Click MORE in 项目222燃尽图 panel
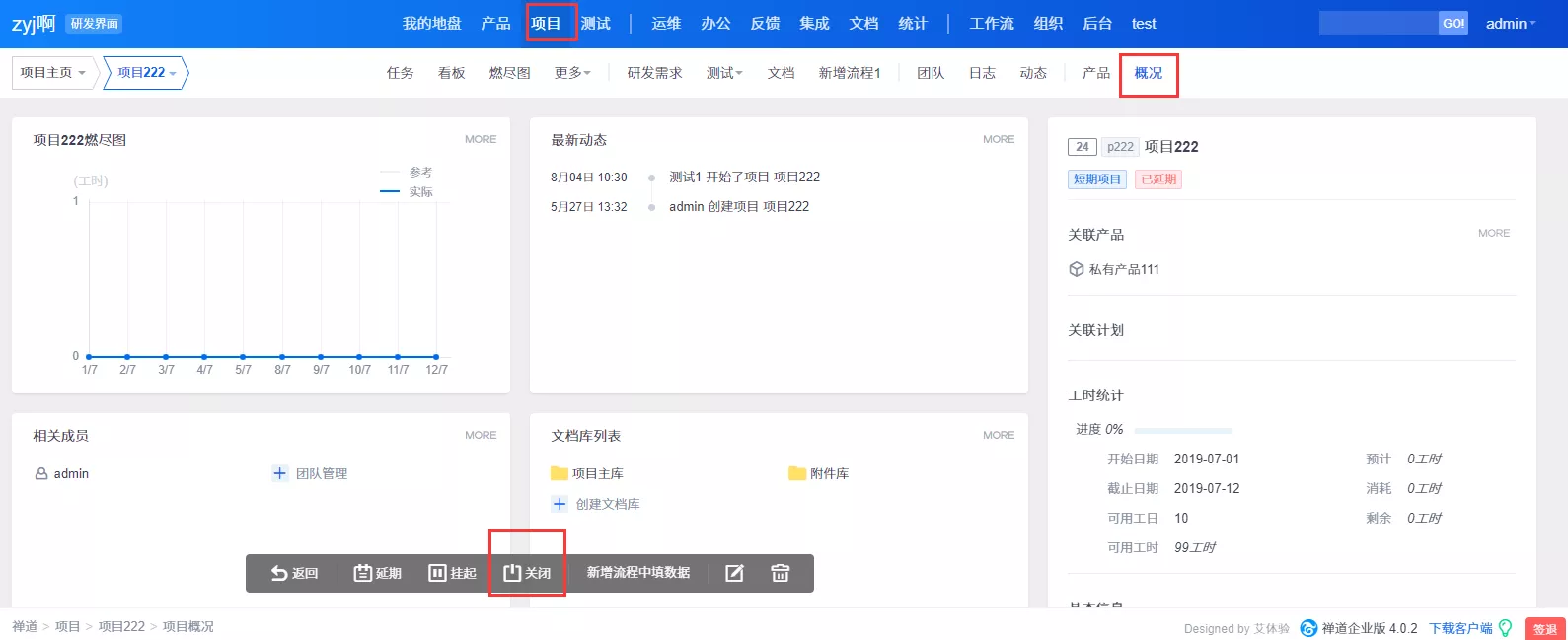 tap(481, 139)
